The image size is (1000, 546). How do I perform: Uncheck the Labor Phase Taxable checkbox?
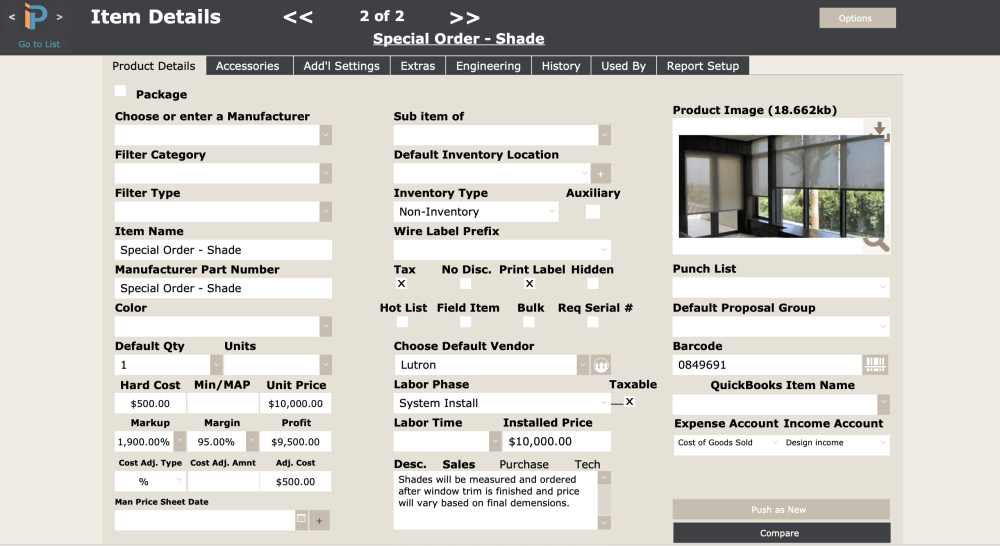click(629, 401)
